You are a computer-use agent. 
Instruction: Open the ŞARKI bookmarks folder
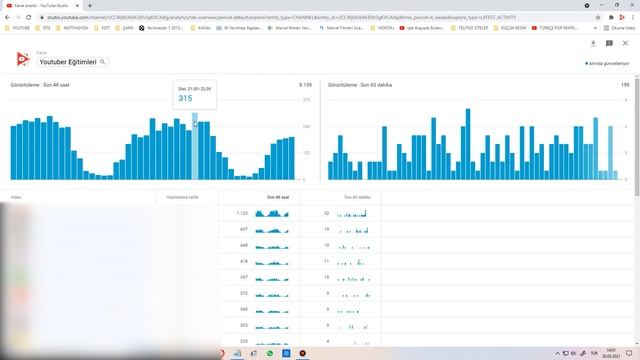124,28
